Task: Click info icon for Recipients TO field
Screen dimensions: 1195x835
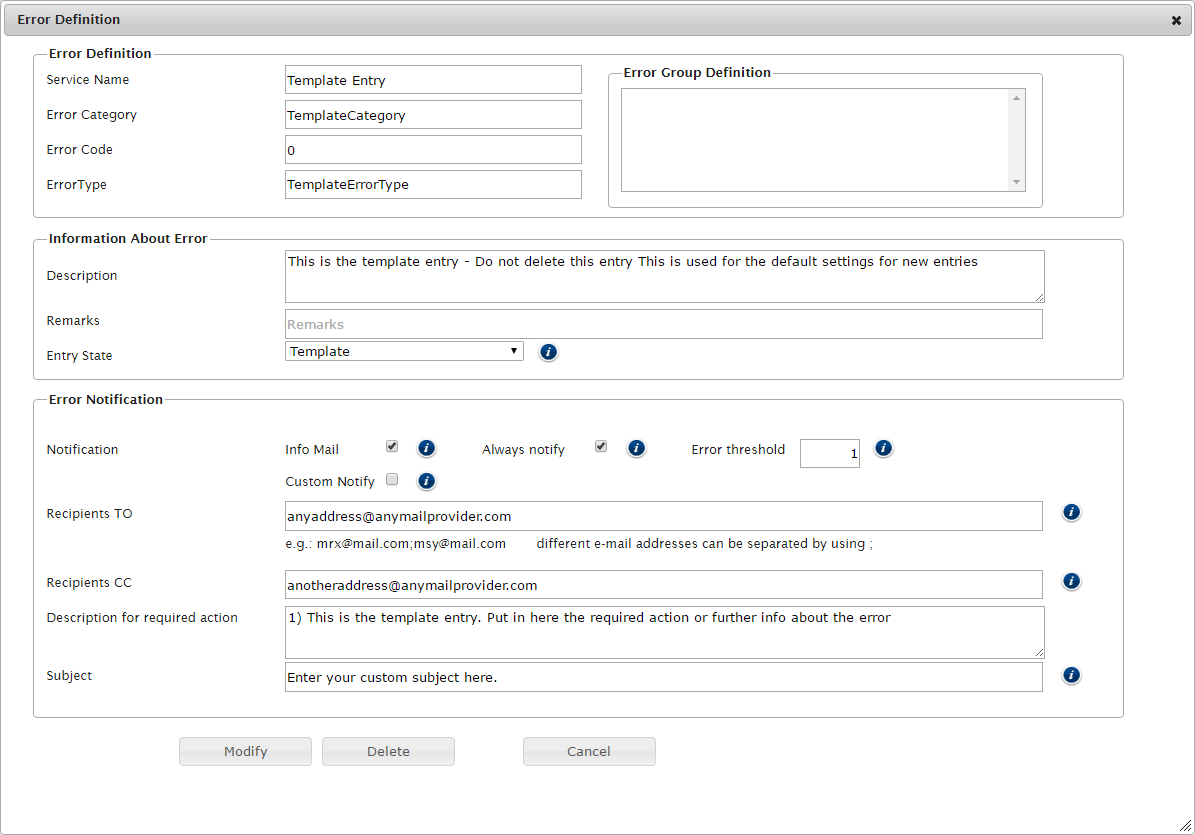Action: tap(1071, 512)
